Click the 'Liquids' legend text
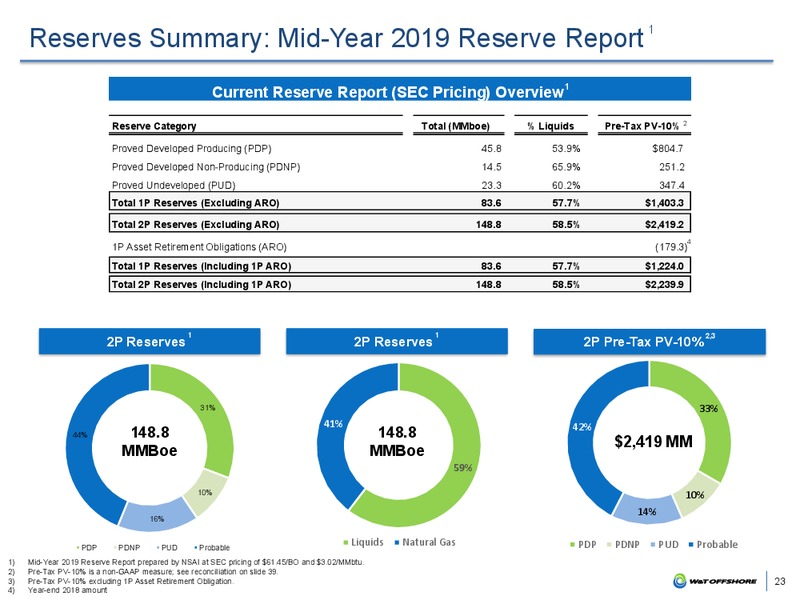This screenshot has height=600, width=800. [367, 542]
